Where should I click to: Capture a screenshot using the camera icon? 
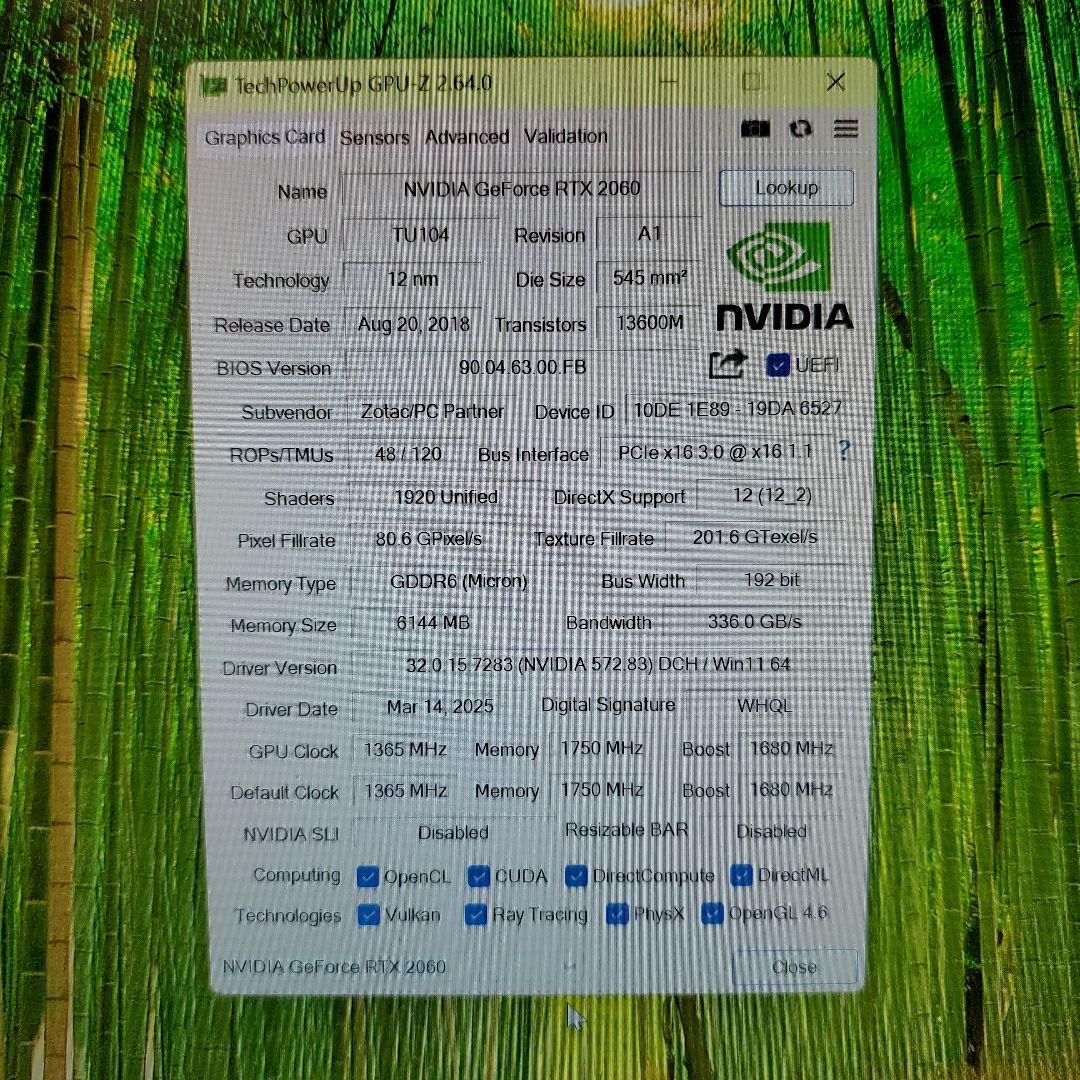click(755, 129)
